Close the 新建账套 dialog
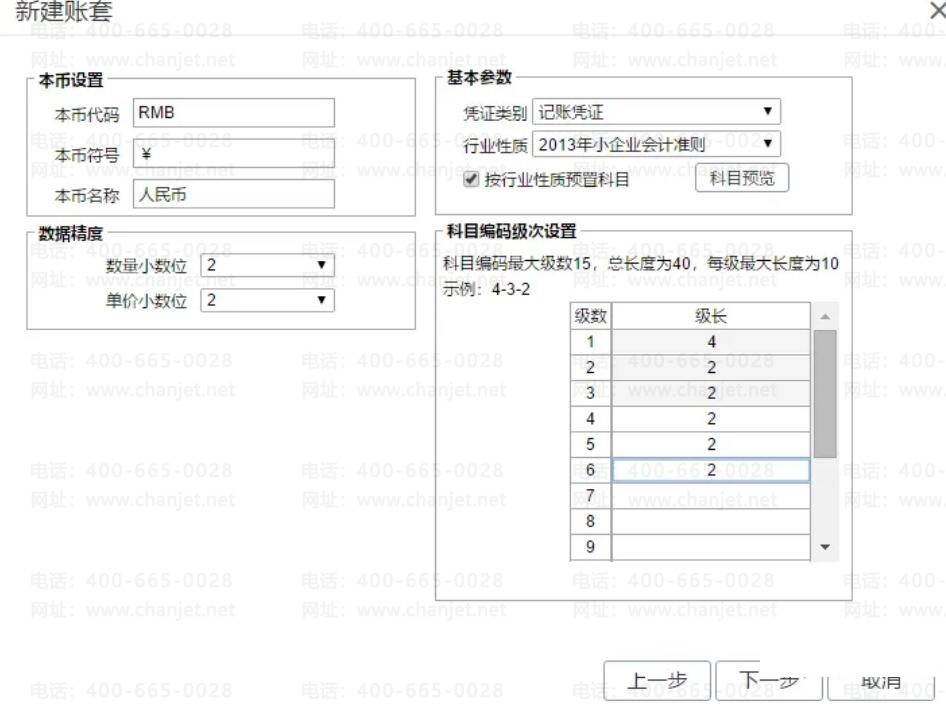946x708 pixels. click(938, 10)
